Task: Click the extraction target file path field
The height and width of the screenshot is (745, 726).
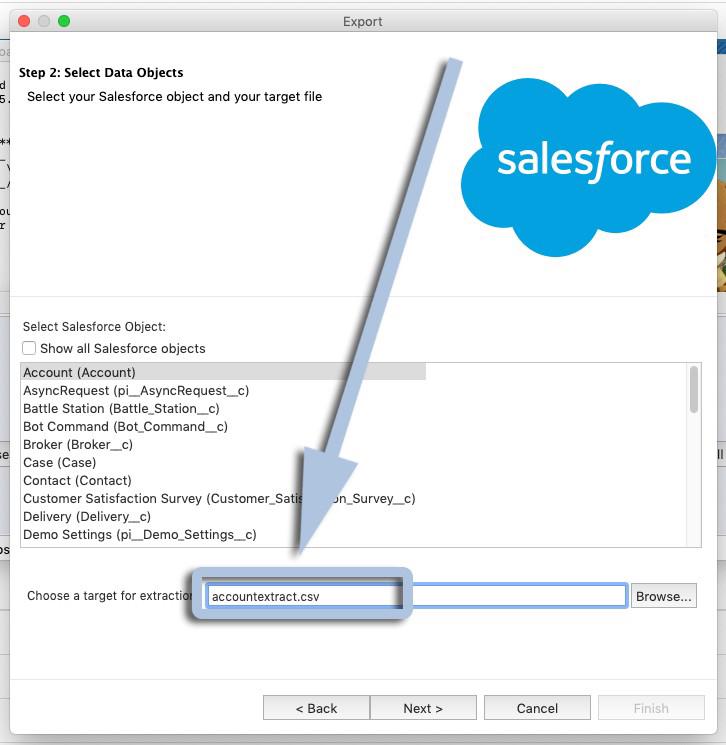Action: tap(500, 596)
